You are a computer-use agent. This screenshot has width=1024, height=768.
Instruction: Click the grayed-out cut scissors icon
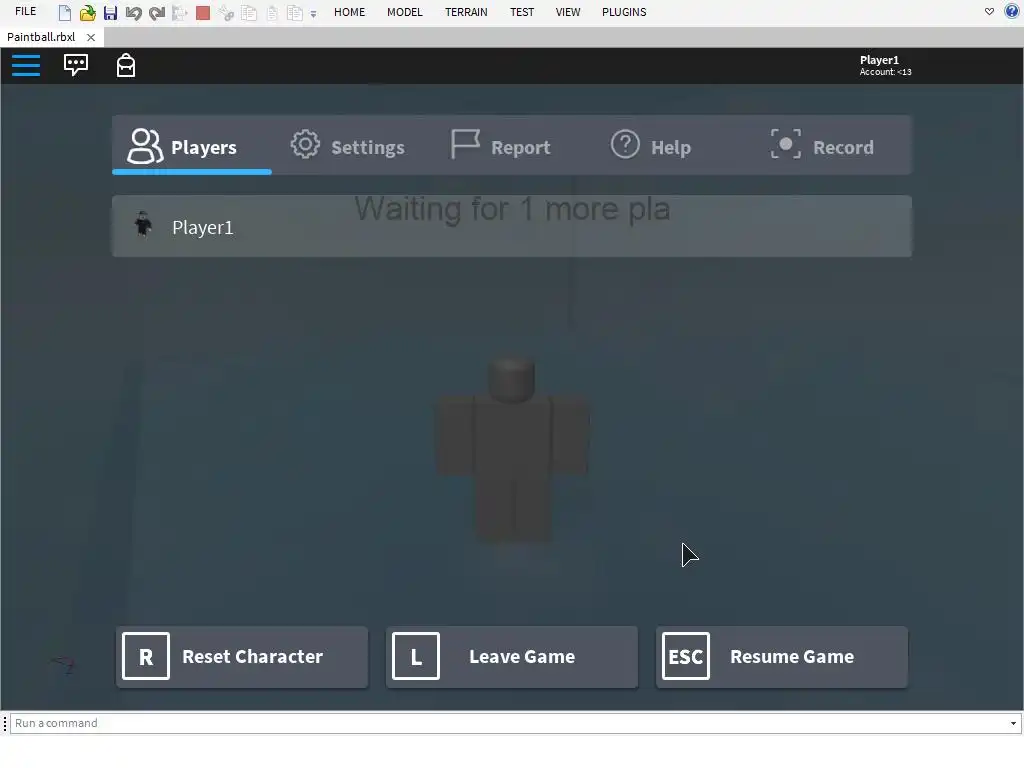pyautogui.click(x=226, y=12)
